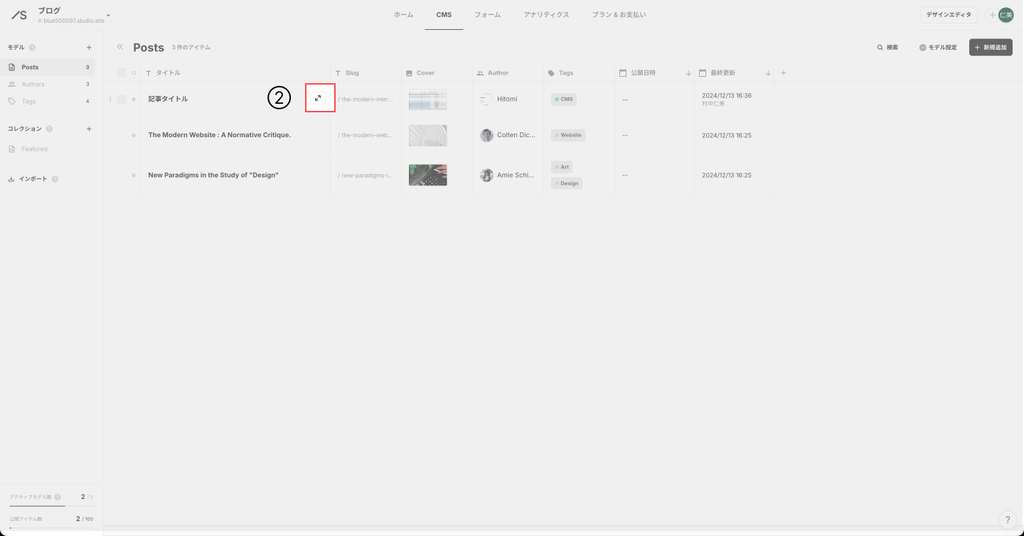Click the plus icon next to コレクション
The height and width of the screenshot is (536, 1024).
point(89,129)
